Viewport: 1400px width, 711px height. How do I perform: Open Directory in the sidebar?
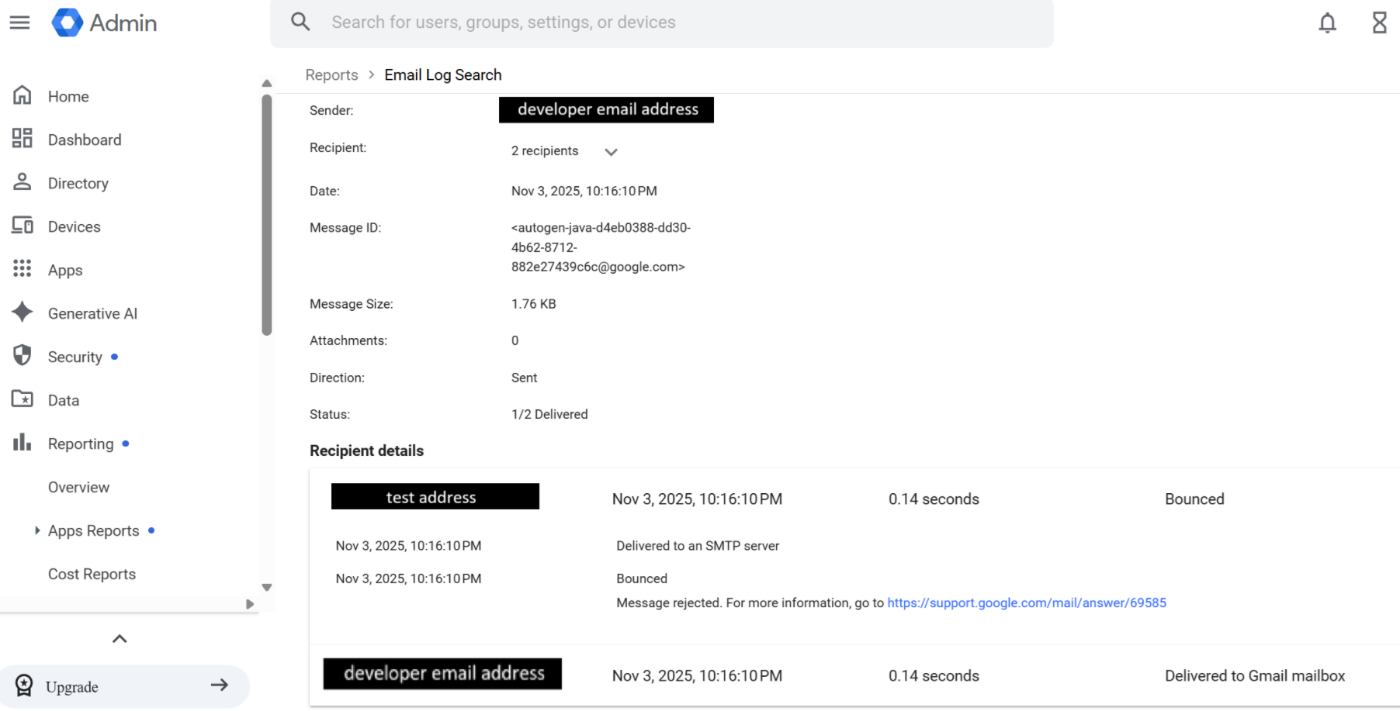click(x=78, y=183)
